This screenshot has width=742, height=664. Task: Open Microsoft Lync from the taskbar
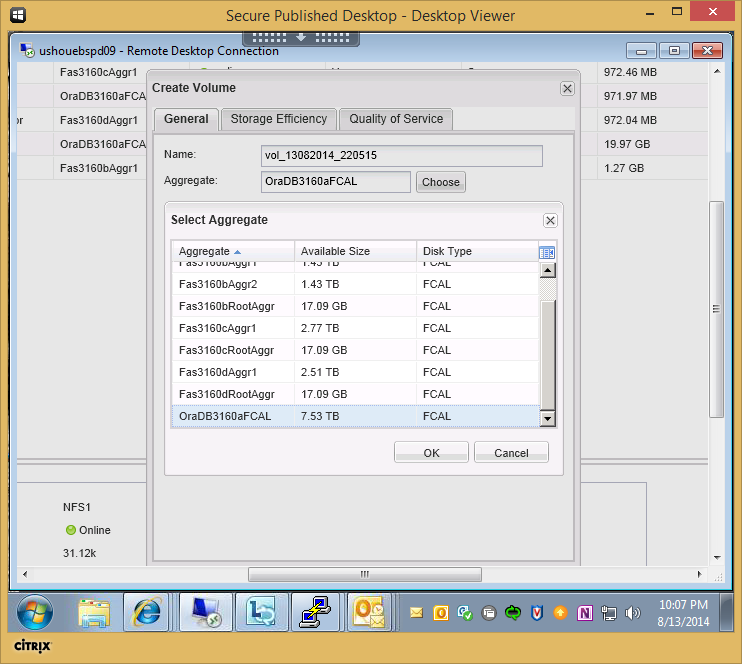point(261,612)
